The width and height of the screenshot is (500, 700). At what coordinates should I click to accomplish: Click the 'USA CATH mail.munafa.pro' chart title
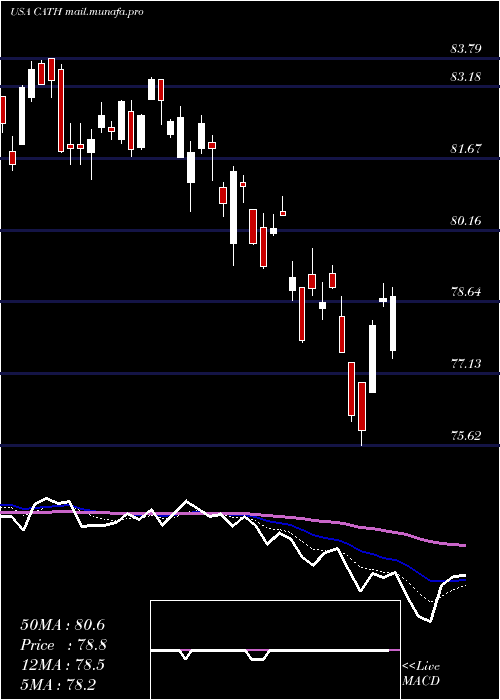tap(77, 12)
